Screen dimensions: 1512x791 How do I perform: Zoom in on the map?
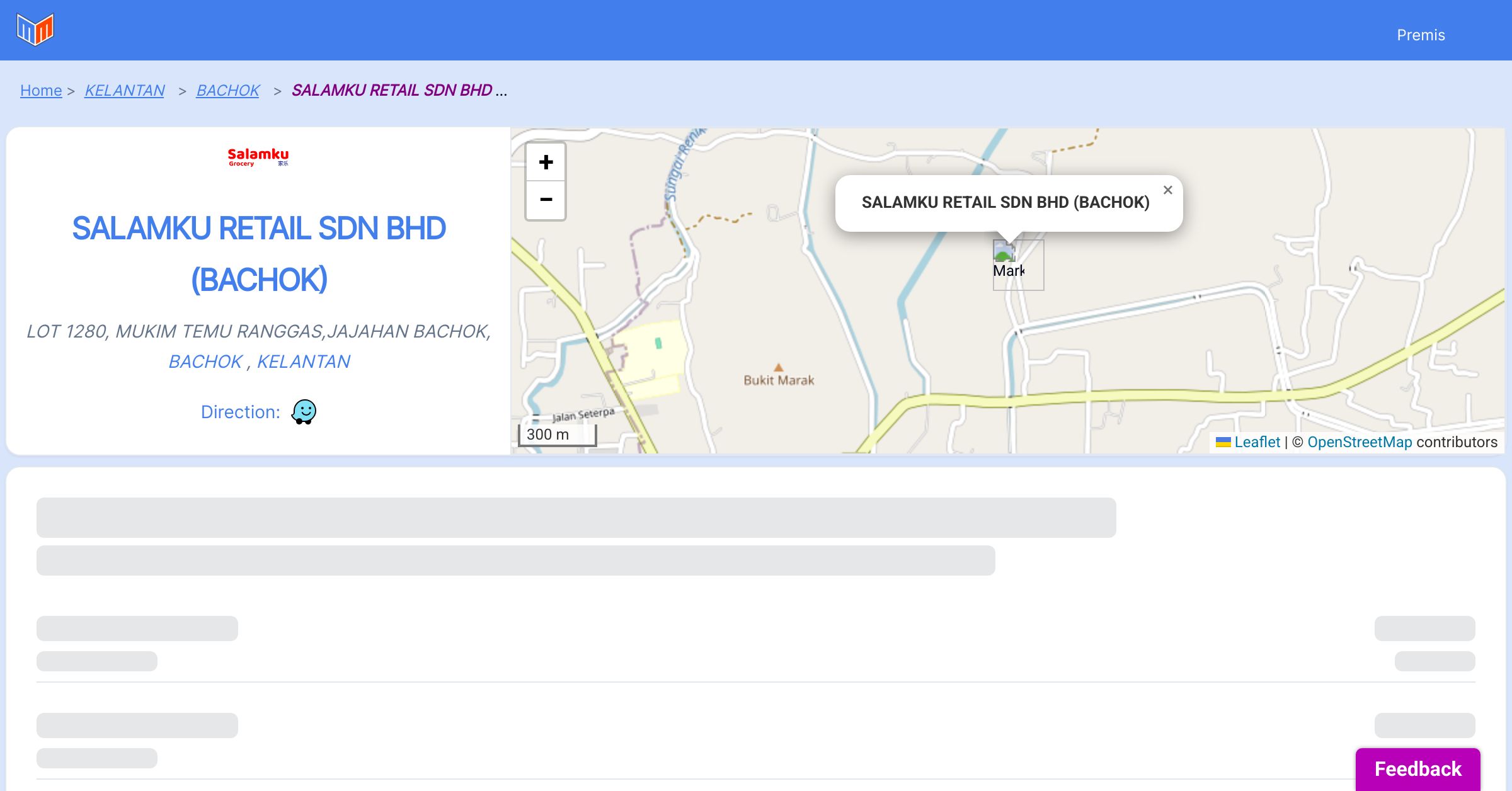[546, 162]
